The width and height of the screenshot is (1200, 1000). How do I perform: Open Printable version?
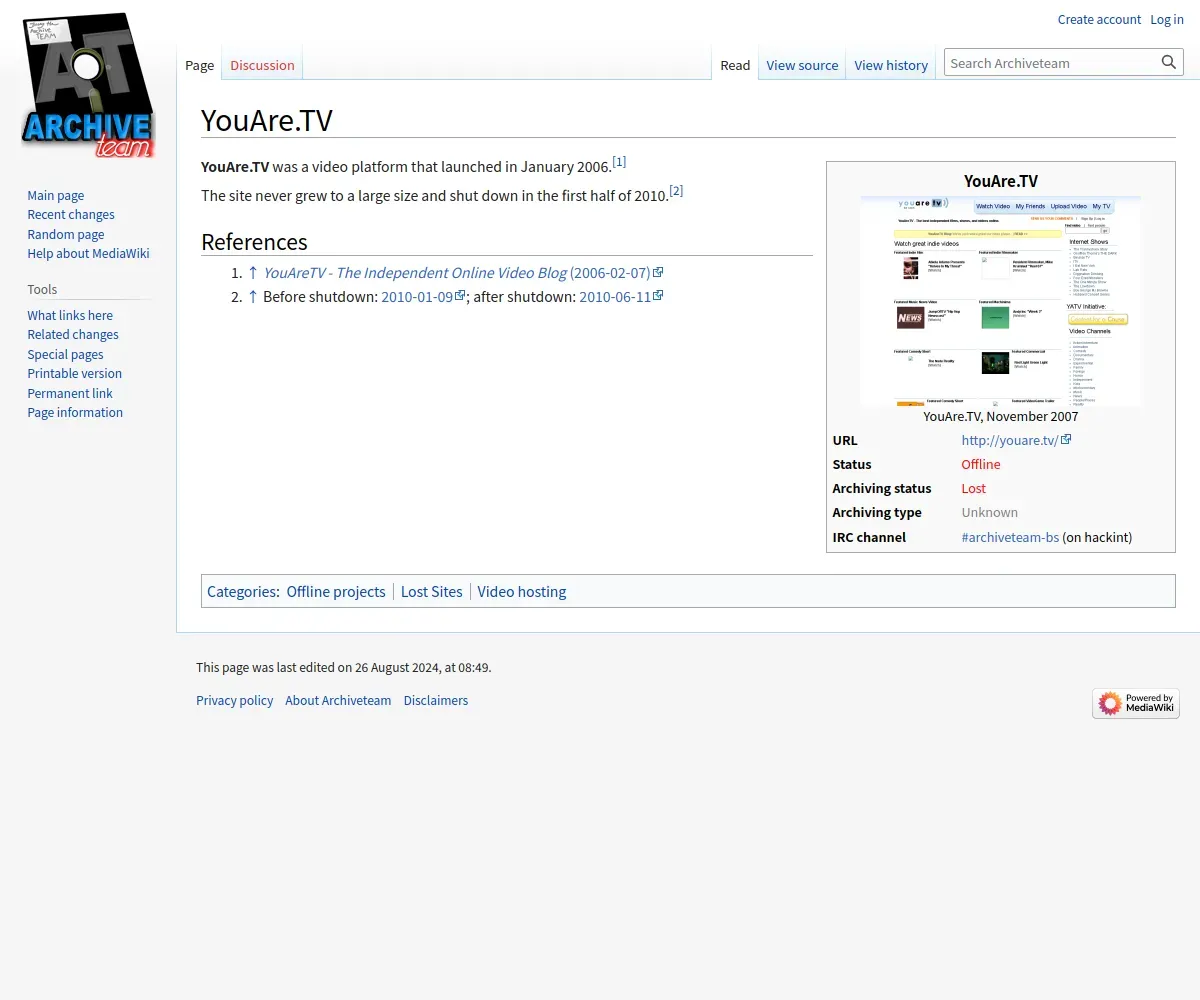75,374
